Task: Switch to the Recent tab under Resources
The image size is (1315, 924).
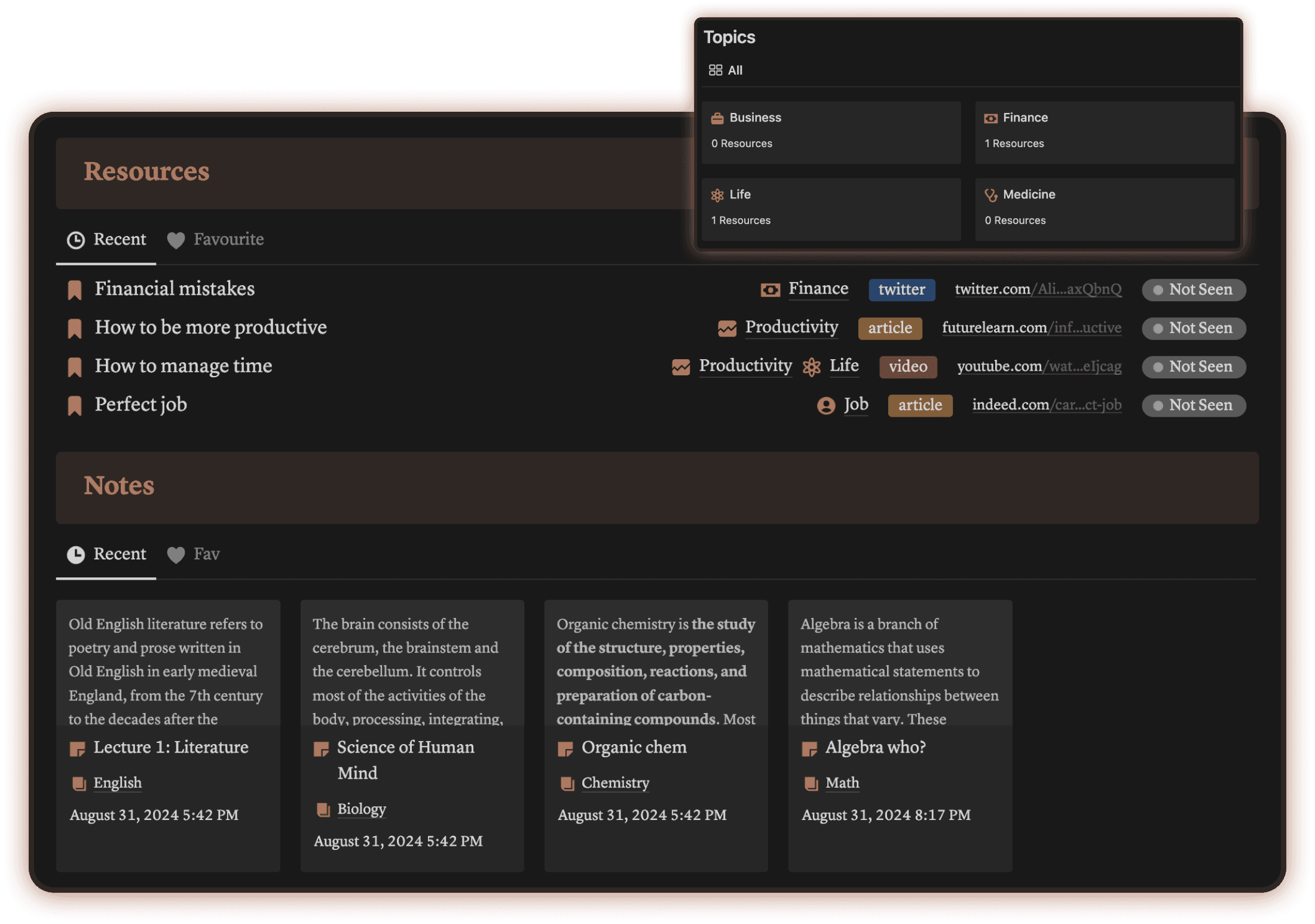Action: tap(106, 240)
